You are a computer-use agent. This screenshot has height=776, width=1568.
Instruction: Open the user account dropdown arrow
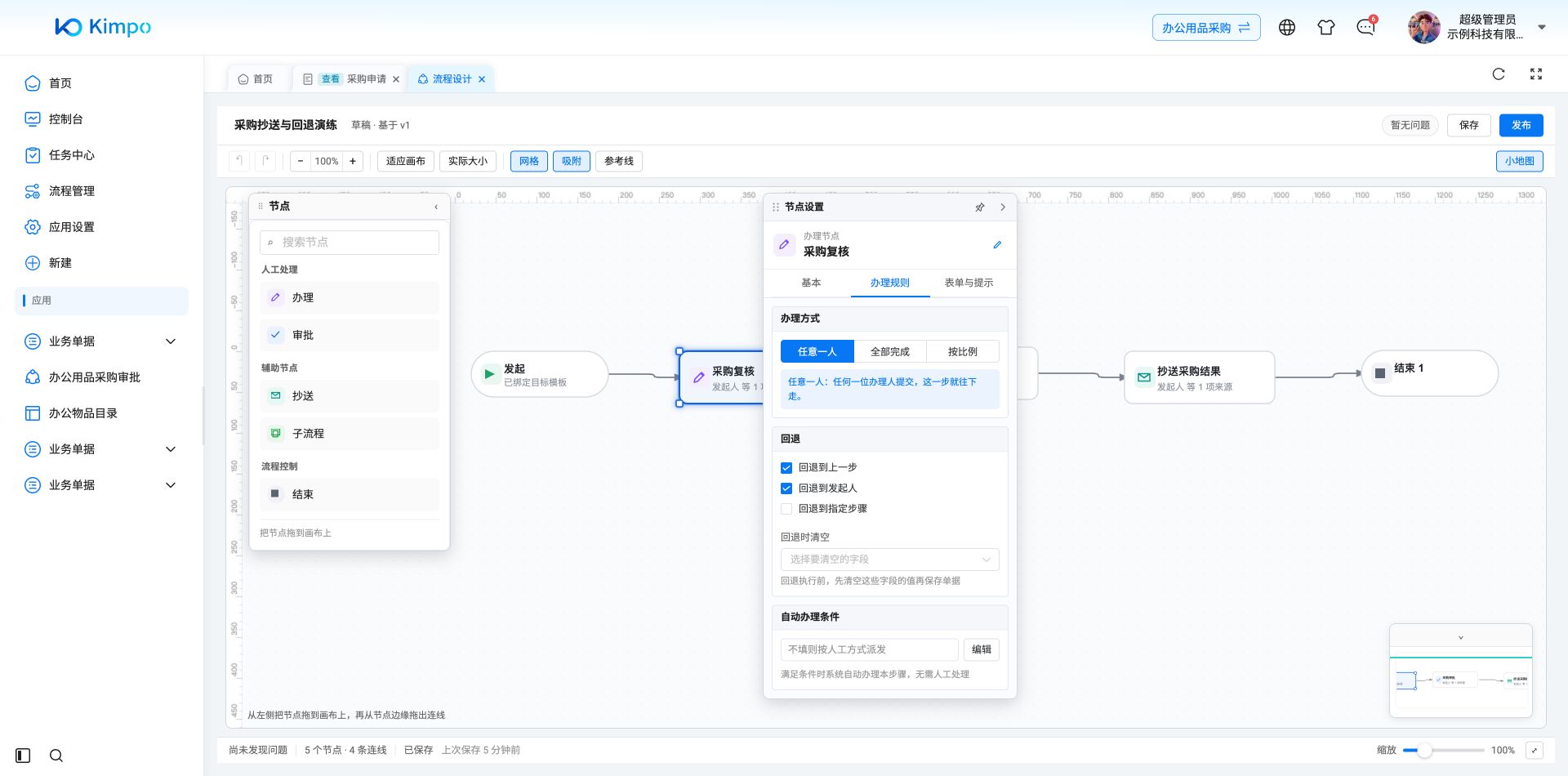pyautogui.click(x=1542, y=27)
